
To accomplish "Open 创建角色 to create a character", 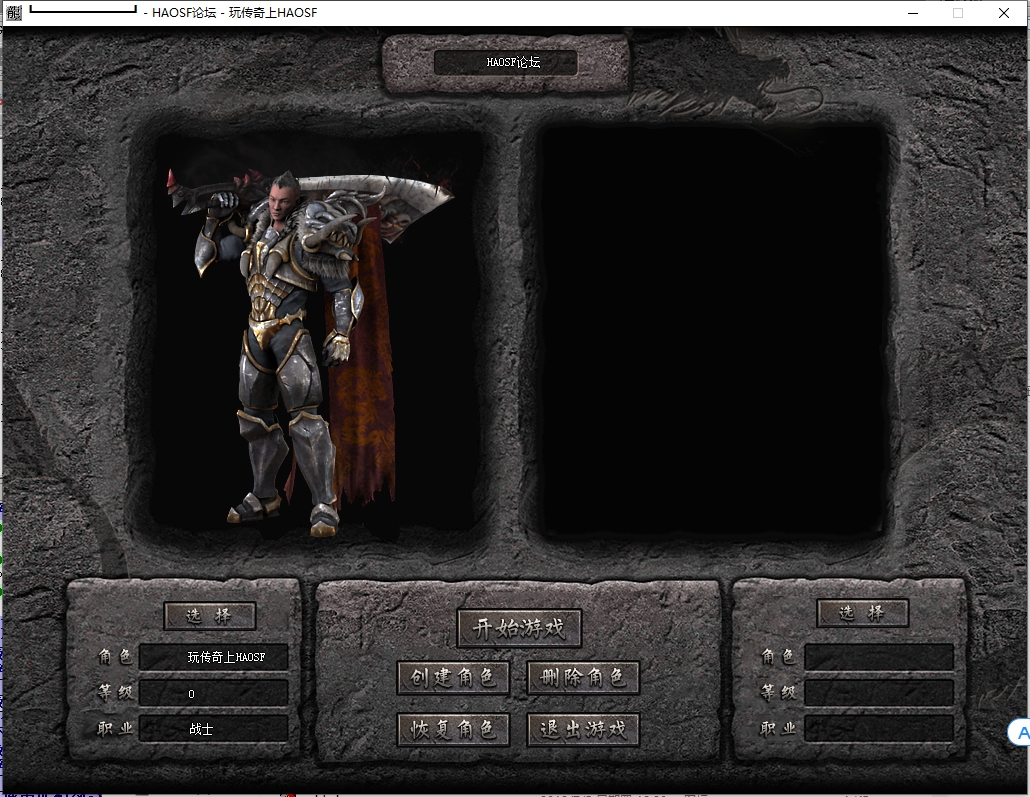I will (x=453, y=678).
